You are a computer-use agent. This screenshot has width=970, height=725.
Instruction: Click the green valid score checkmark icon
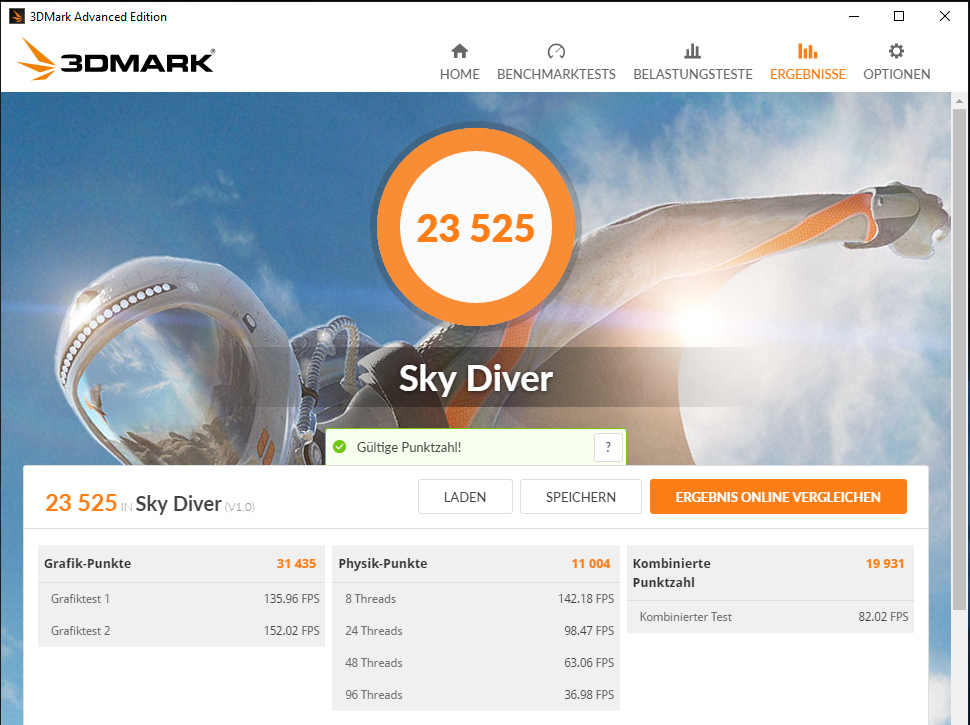coord(340,447)
